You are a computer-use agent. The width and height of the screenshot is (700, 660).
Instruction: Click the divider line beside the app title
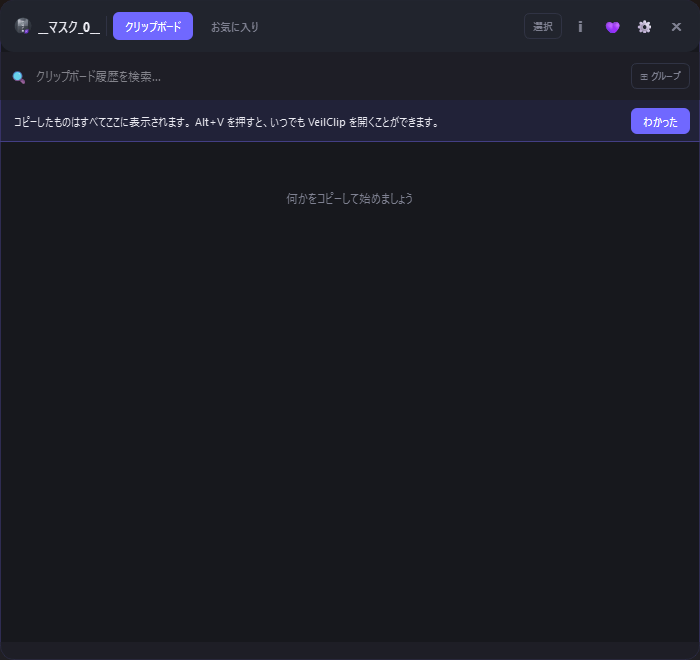pos(107,26)
